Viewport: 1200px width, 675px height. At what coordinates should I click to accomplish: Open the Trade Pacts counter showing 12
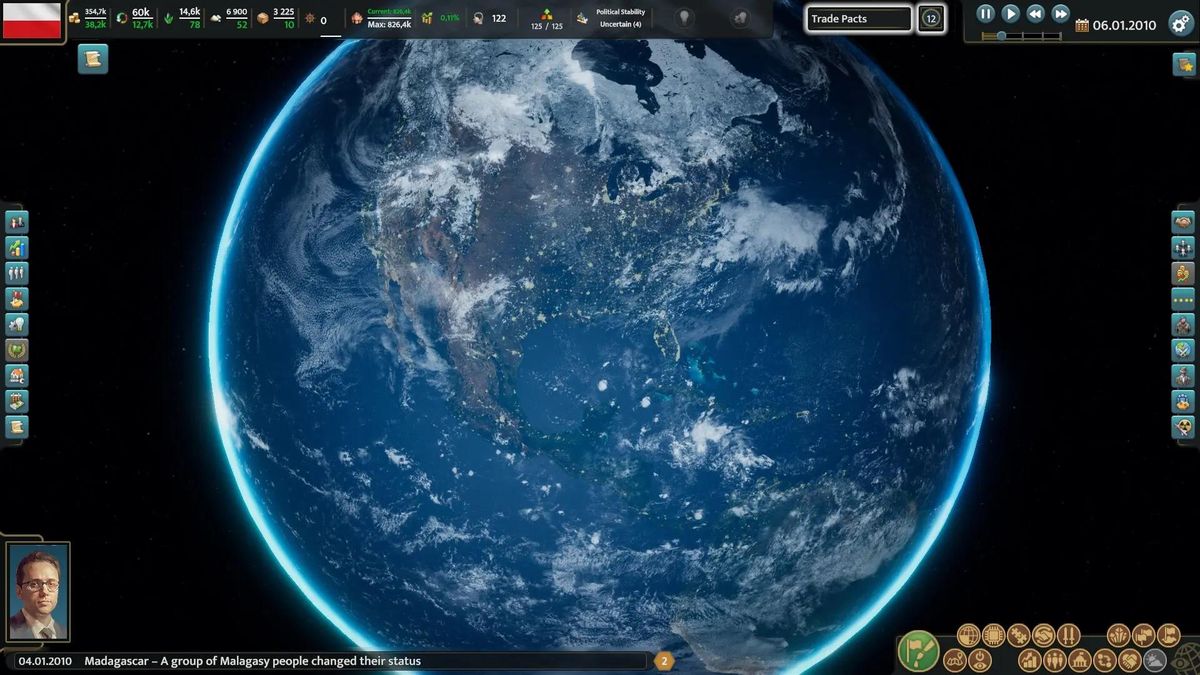(x=931, y=19)
